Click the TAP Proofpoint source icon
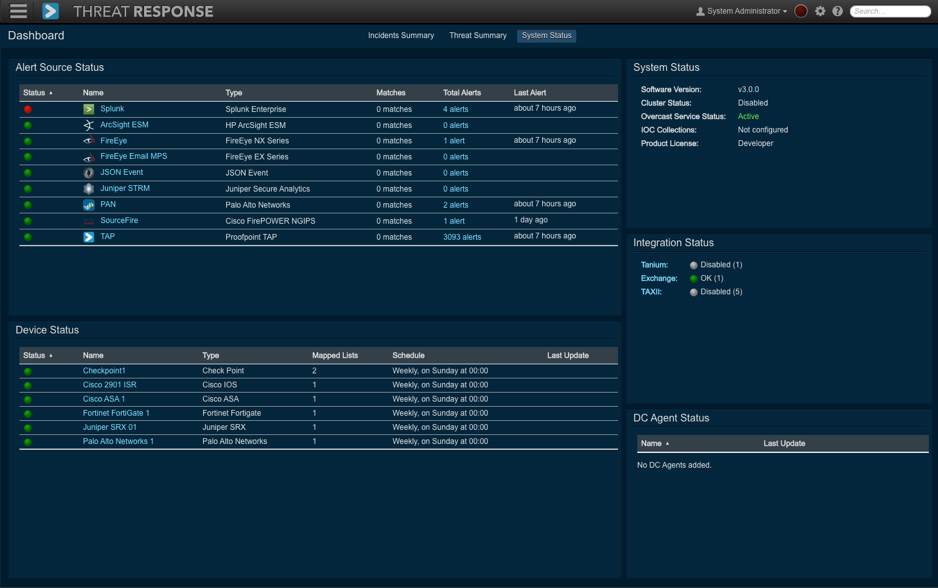This screenshot has height=588, width=938. click(89, 237)
